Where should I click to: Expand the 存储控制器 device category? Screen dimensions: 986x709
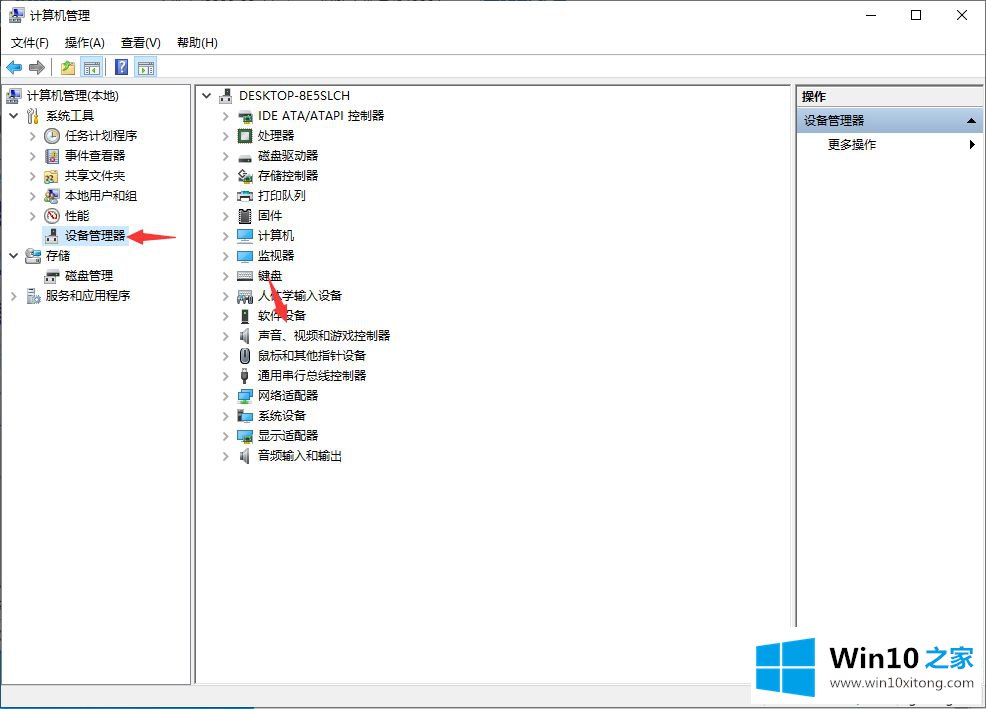click(225, 176)
